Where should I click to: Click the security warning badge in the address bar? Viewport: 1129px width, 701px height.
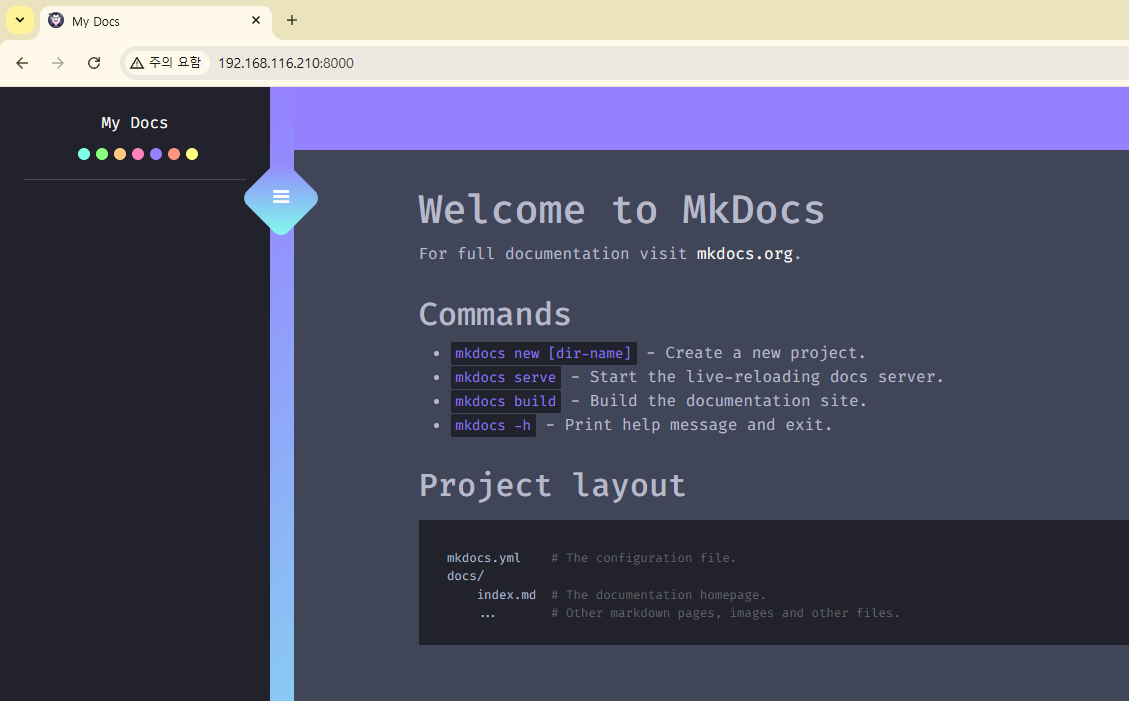pos(166,63)
